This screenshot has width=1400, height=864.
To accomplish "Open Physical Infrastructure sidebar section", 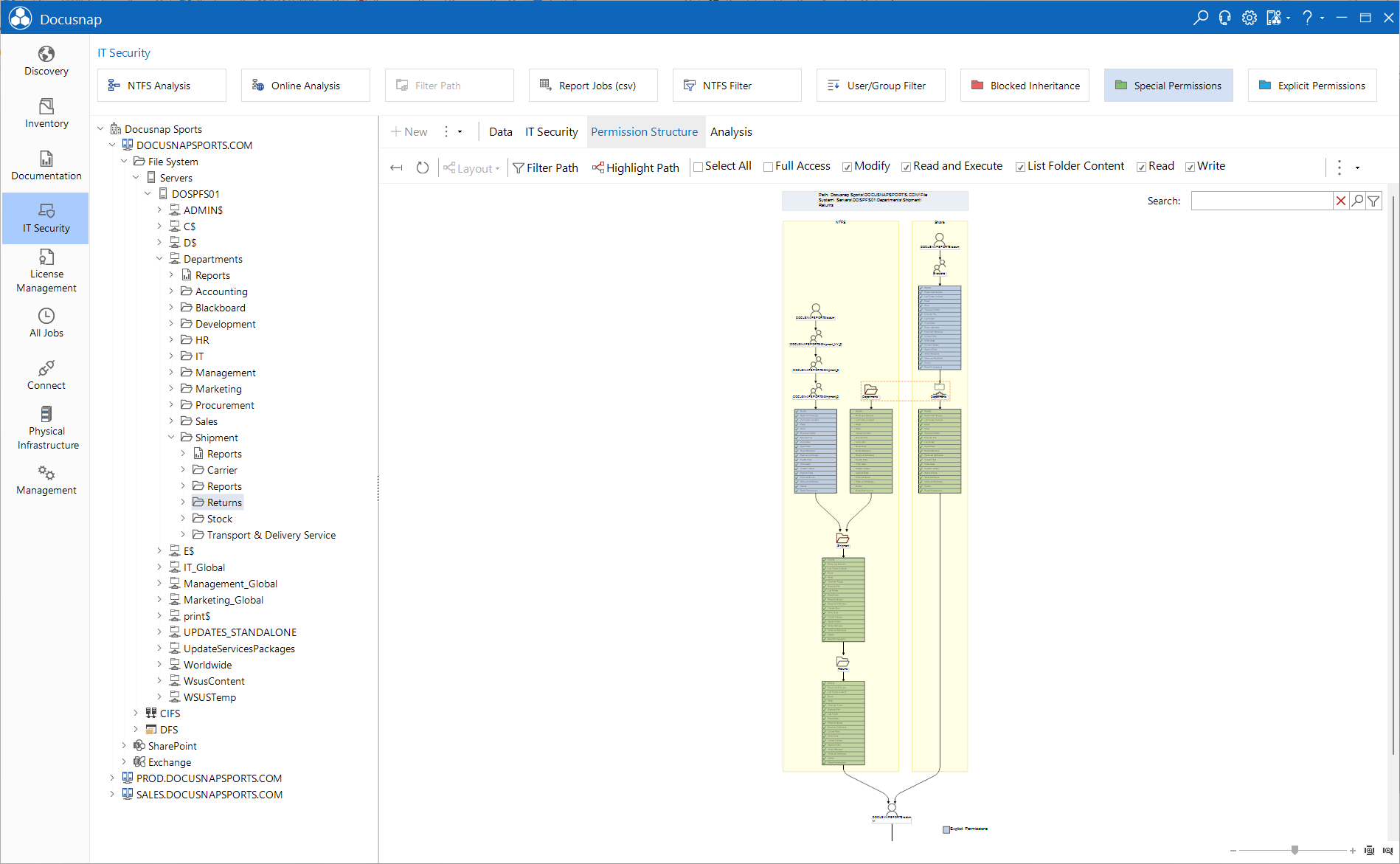I will (46, 428).
